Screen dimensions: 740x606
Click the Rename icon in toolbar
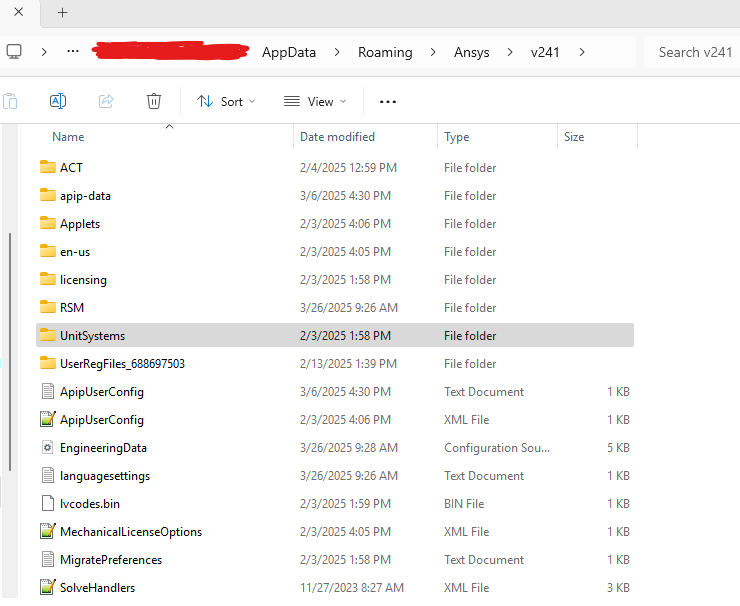coord(58,101)
